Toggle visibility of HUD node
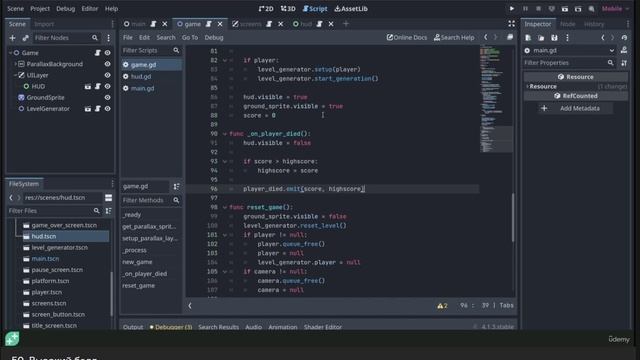This screenshot has width=640, height=360. click(107, 87)
